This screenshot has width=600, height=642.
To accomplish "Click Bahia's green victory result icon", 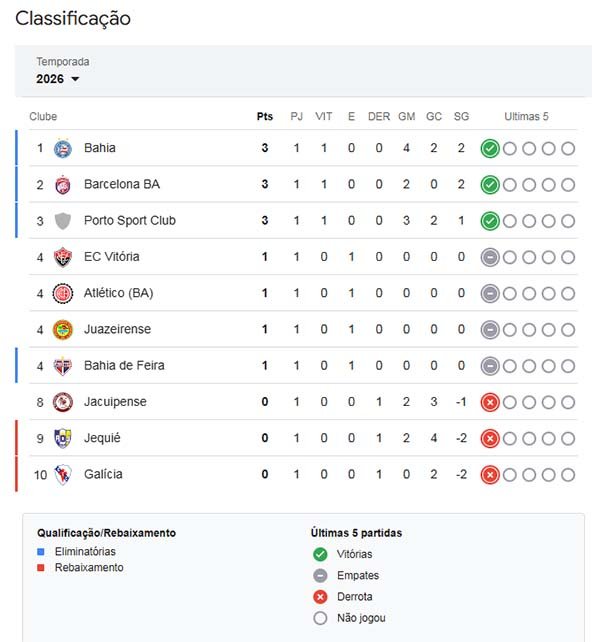I will tap(489, 148).
